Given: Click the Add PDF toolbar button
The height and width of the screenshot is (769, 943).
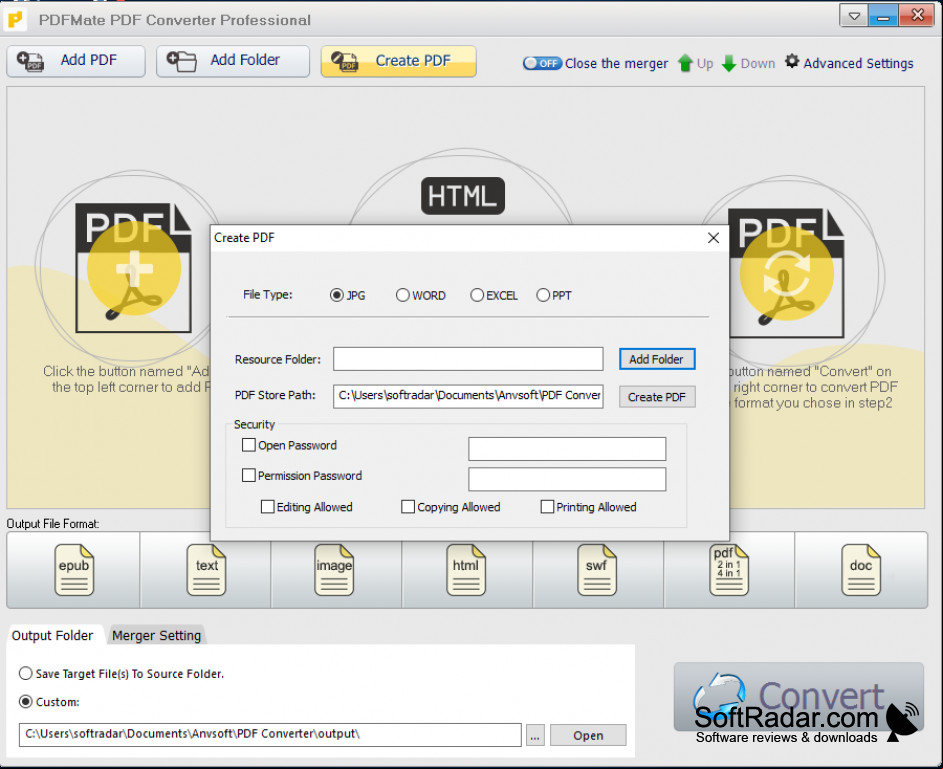Looking at the screenshot, I should (x=76, y=61).
